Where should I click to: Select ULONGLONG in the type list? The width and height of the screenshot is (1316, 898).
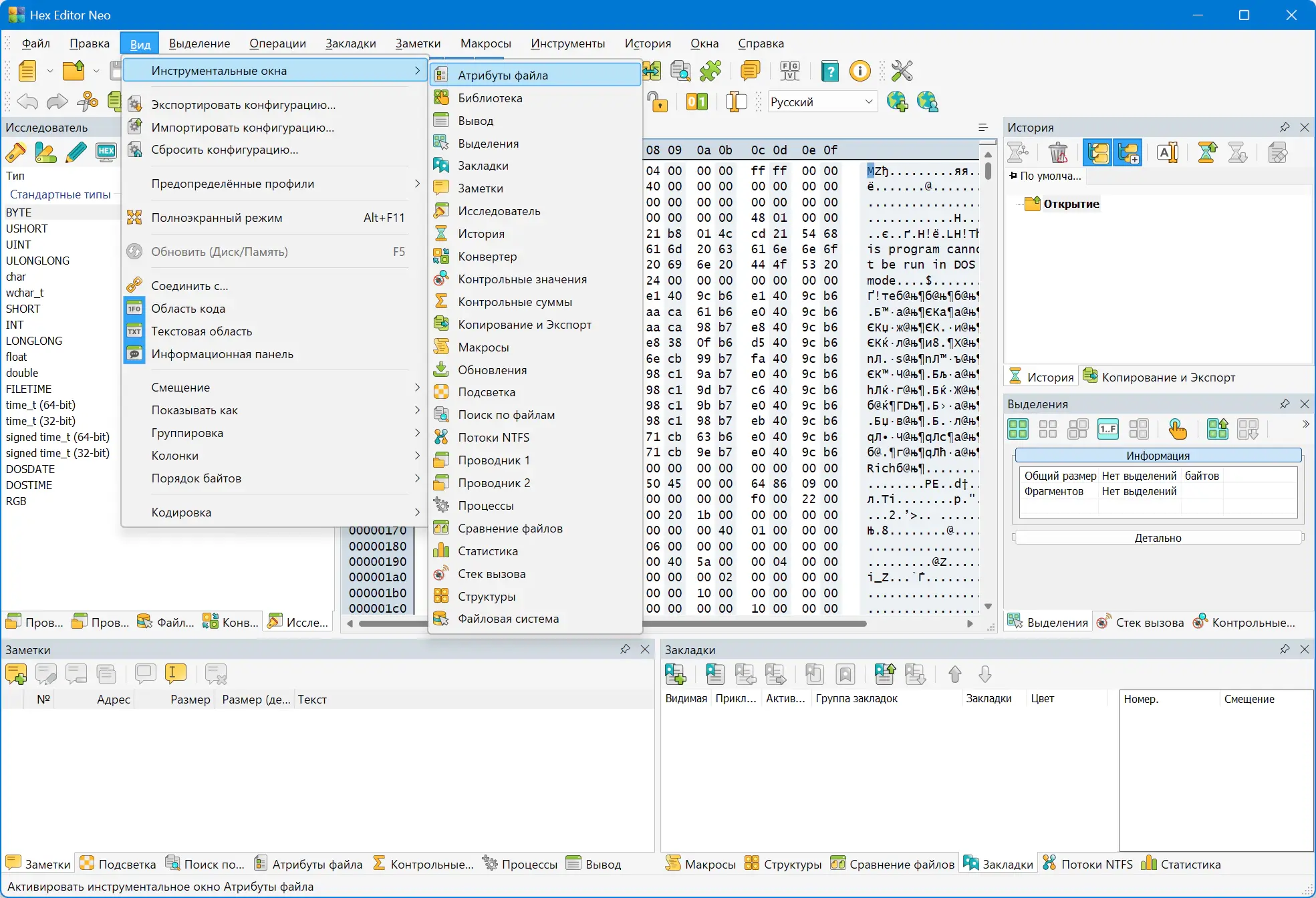point(37,261)
